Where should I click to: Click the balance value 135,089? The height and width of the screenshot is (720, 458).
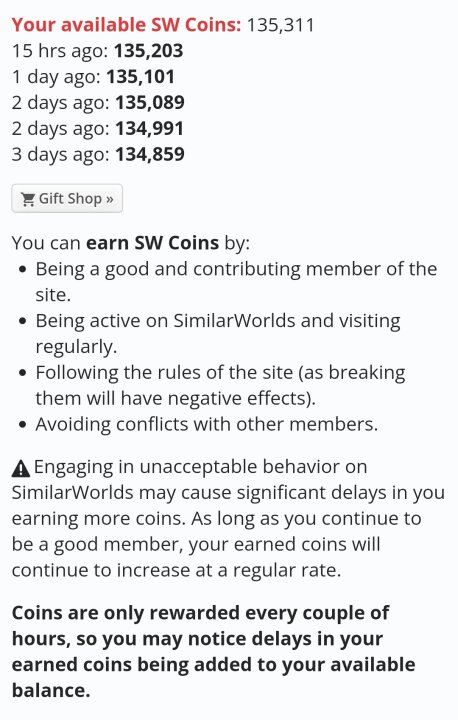click(150, 102)
